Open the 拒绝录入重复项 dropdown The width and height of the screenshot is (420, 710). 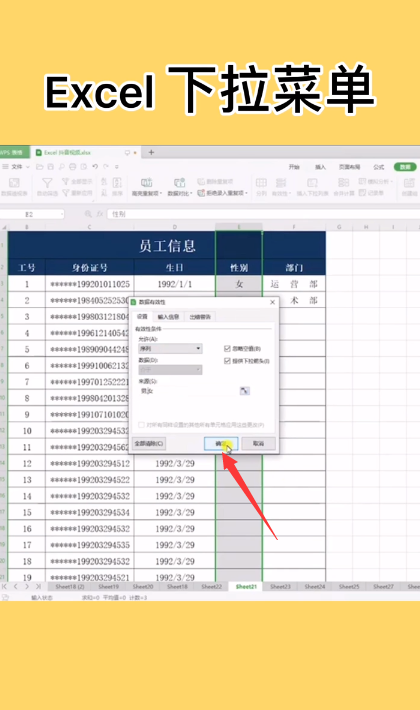pyautogui.click(x=222, y=193)
